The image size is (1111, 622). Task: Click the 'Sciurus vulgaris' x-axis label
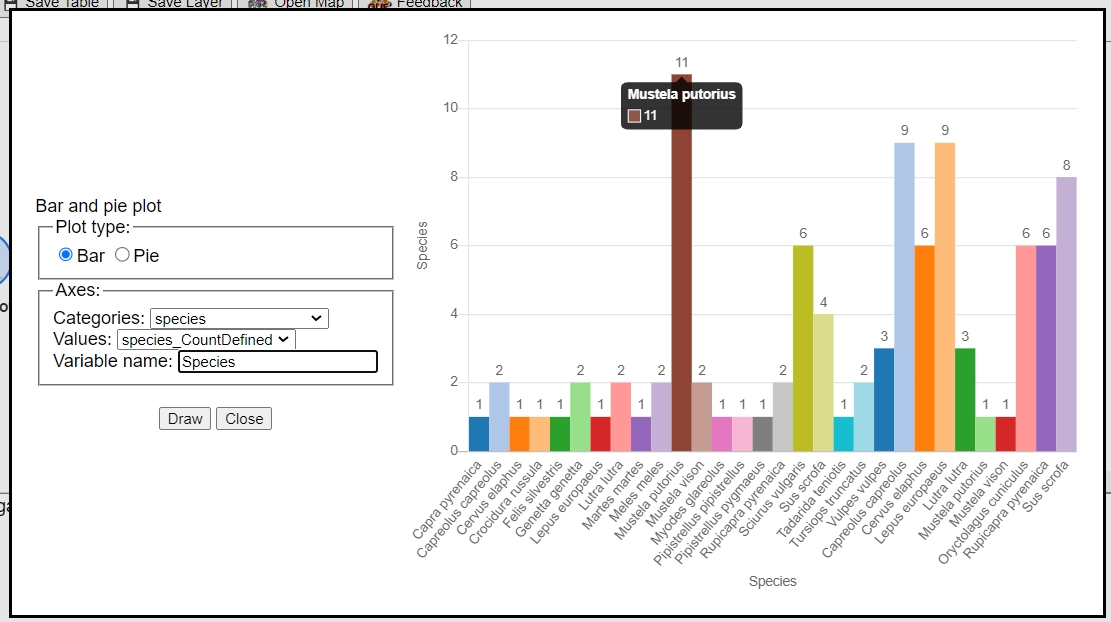(772, 499)
